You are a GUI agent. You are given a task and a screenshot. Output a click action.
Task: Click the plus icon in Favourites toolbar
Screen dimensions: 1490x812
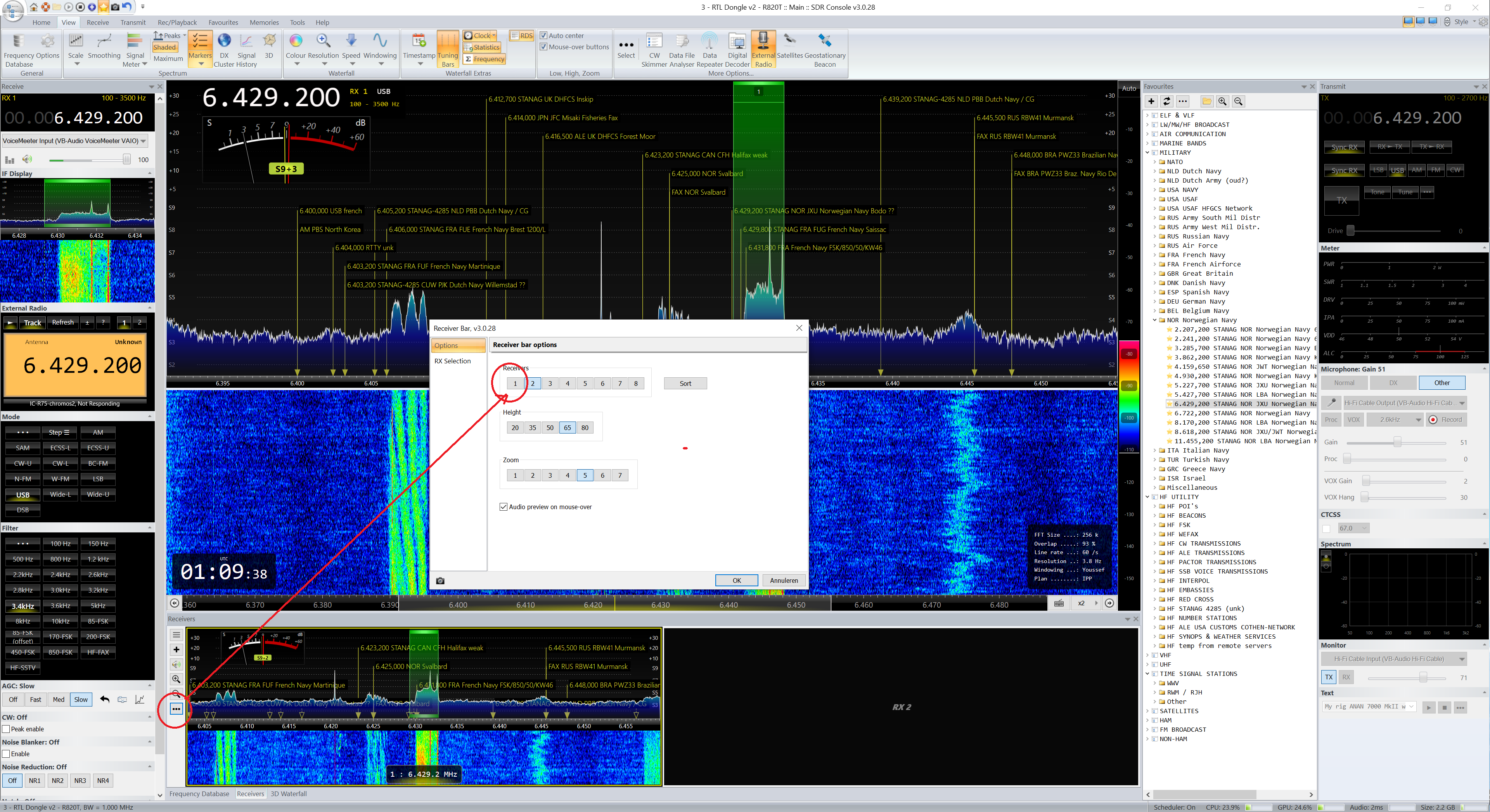(x=1151, y=101)
